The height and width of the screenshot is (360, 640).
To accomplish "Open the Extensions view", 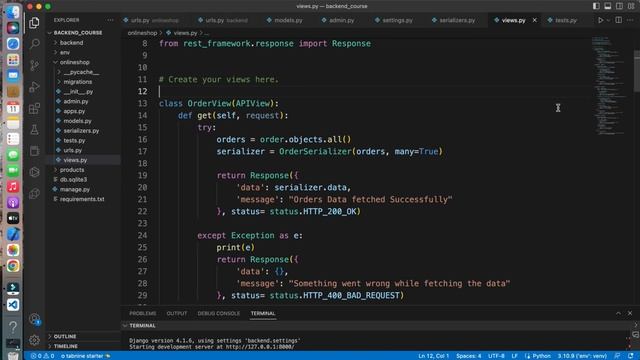I will [x=34, y=108].
